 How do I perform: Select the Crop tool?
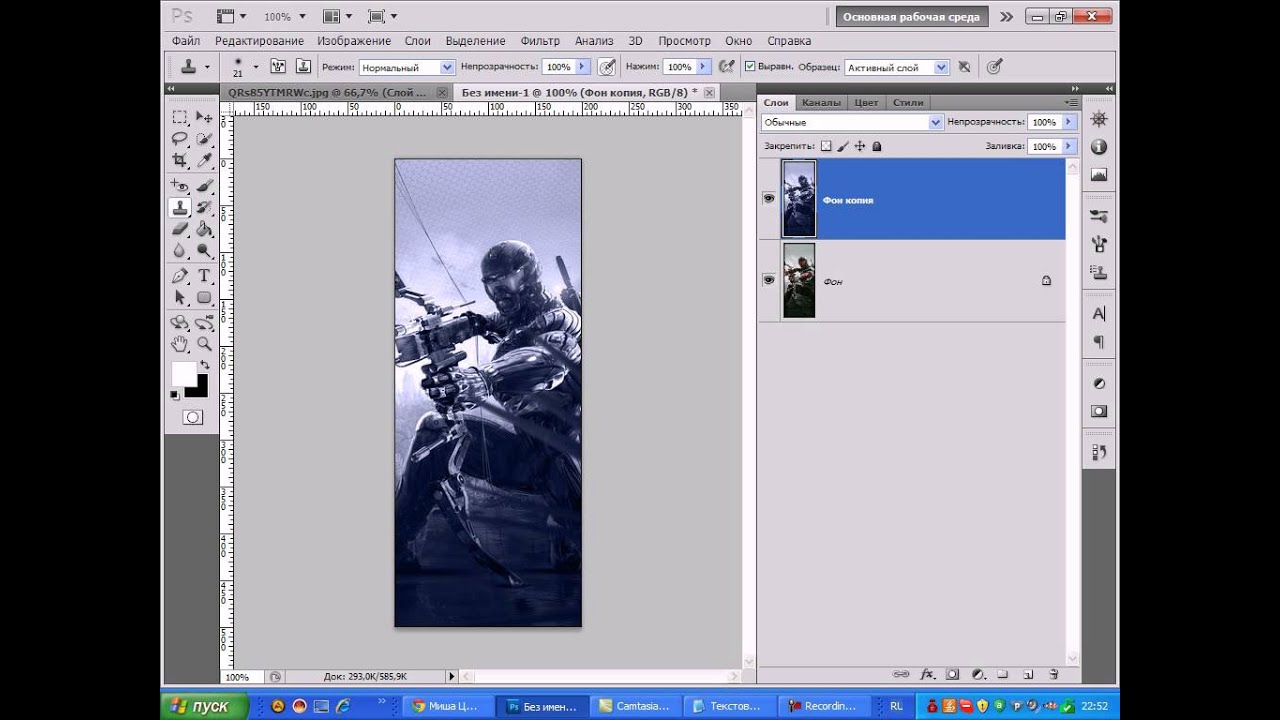pos(180,160)
